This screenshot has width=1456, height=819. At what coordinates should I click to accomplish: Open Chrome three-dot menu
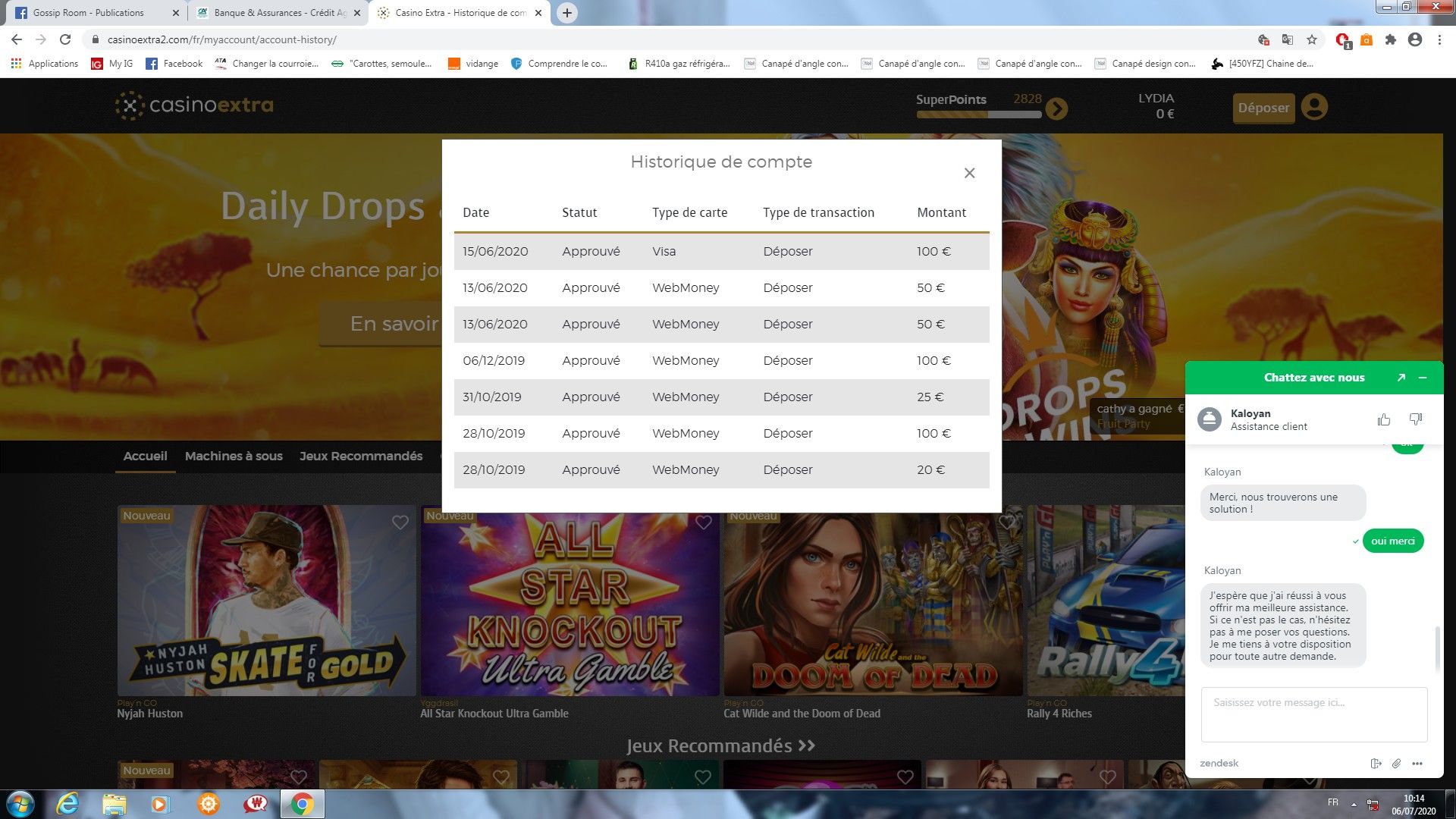[x=1439, y=39]
